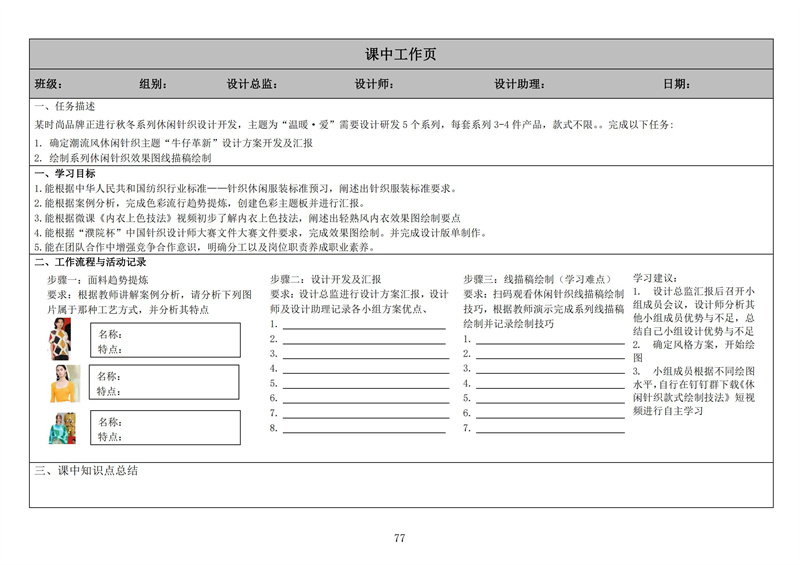Click the '学习建议:' label
This screenshot has width=800, height=565.
click(655, 278)
